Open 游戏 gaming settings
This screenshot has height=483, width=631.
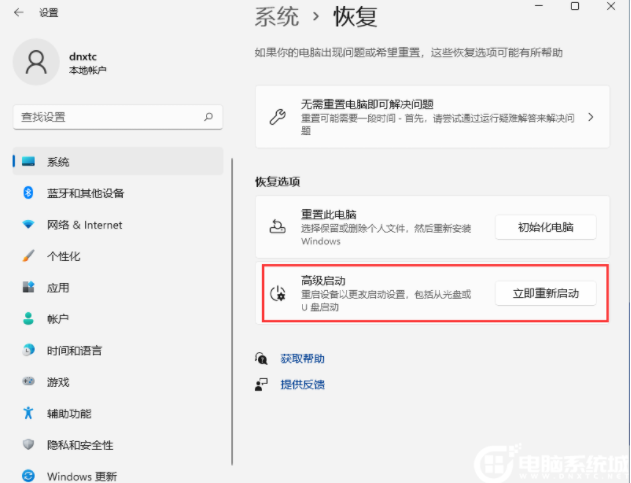58,382
